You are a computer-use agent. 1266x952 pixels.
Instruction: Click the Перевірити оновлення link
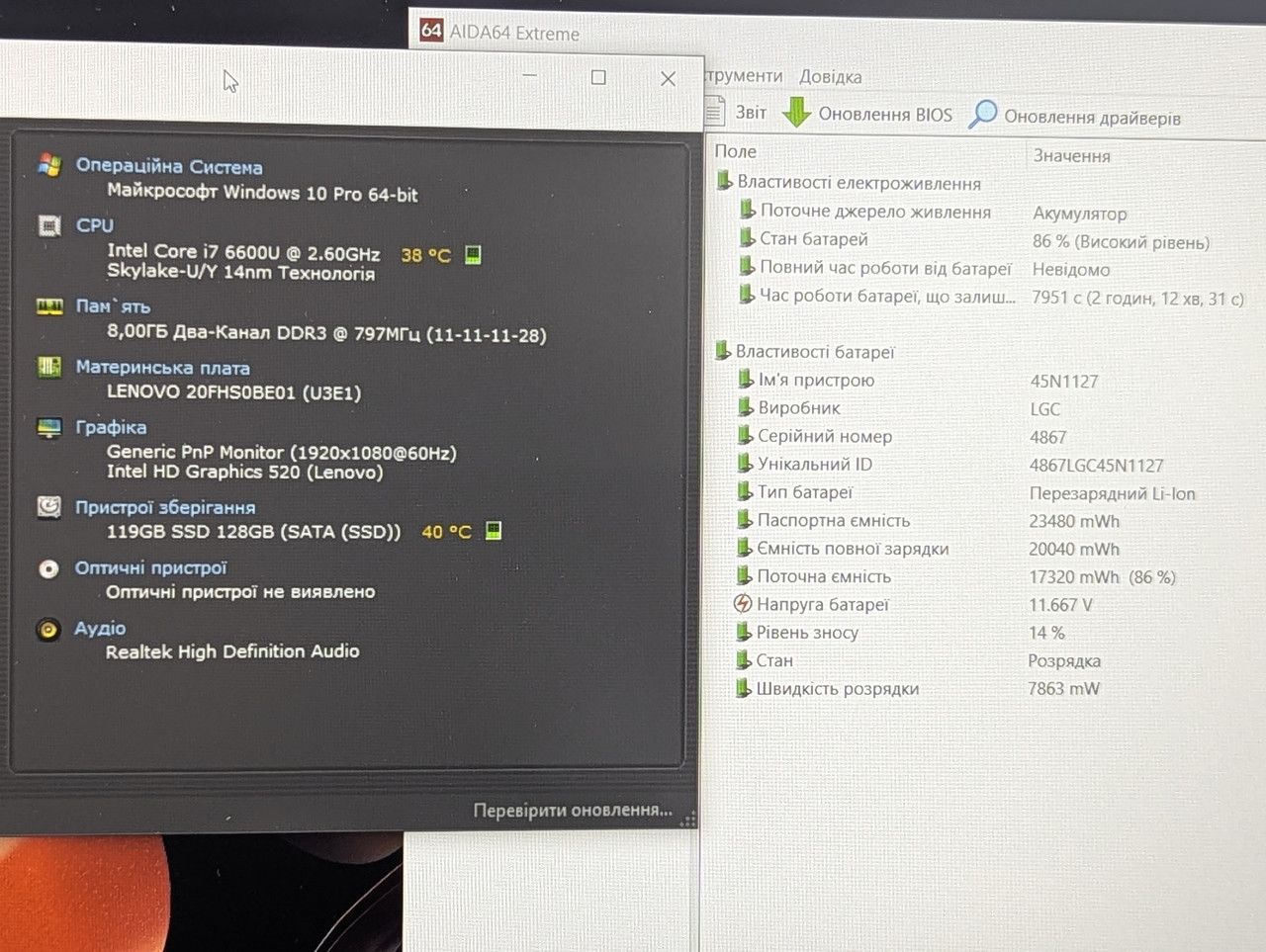(573, 810)
